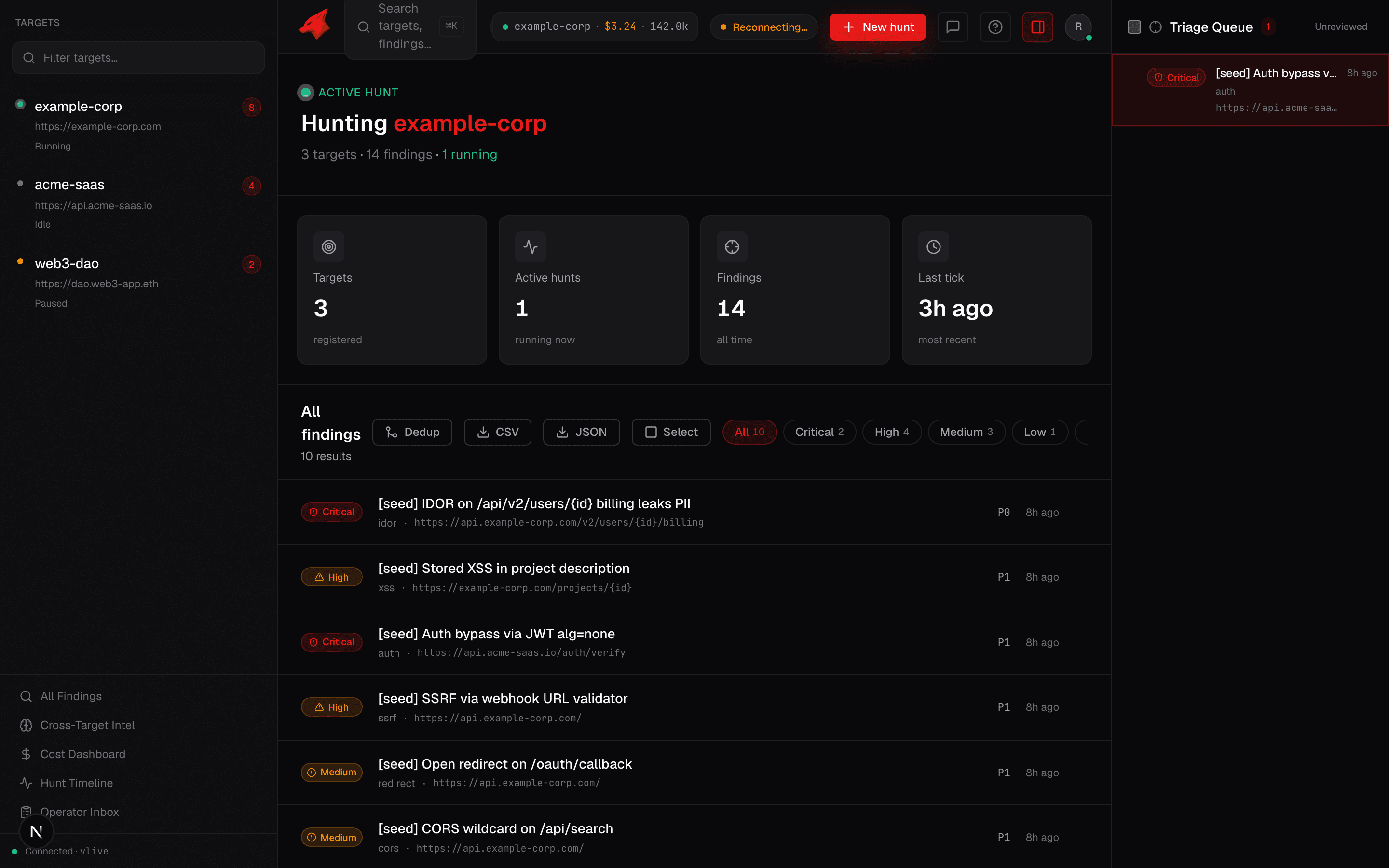Open example-corp cost and token status pill
This screenshot has height=868, width=1389.
click(595, 27)
